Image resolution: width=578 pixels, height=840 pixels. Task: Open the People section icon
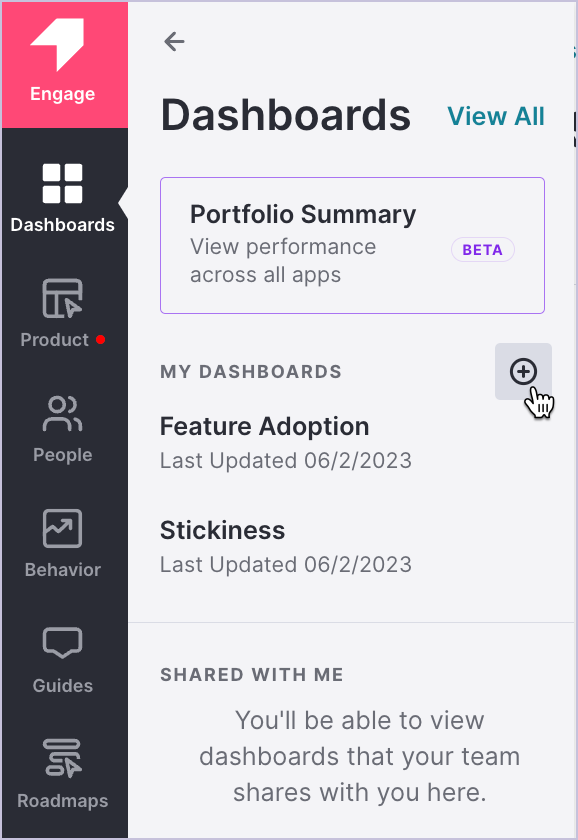click(x=63, y=414)
